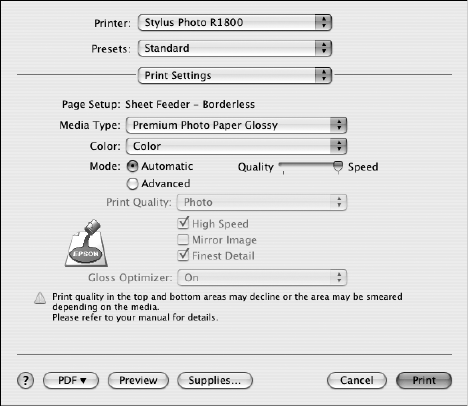Click the Epson ink bottle icon
The width and height of the screenshot is (468, 406).
click(x=86, y=243)
